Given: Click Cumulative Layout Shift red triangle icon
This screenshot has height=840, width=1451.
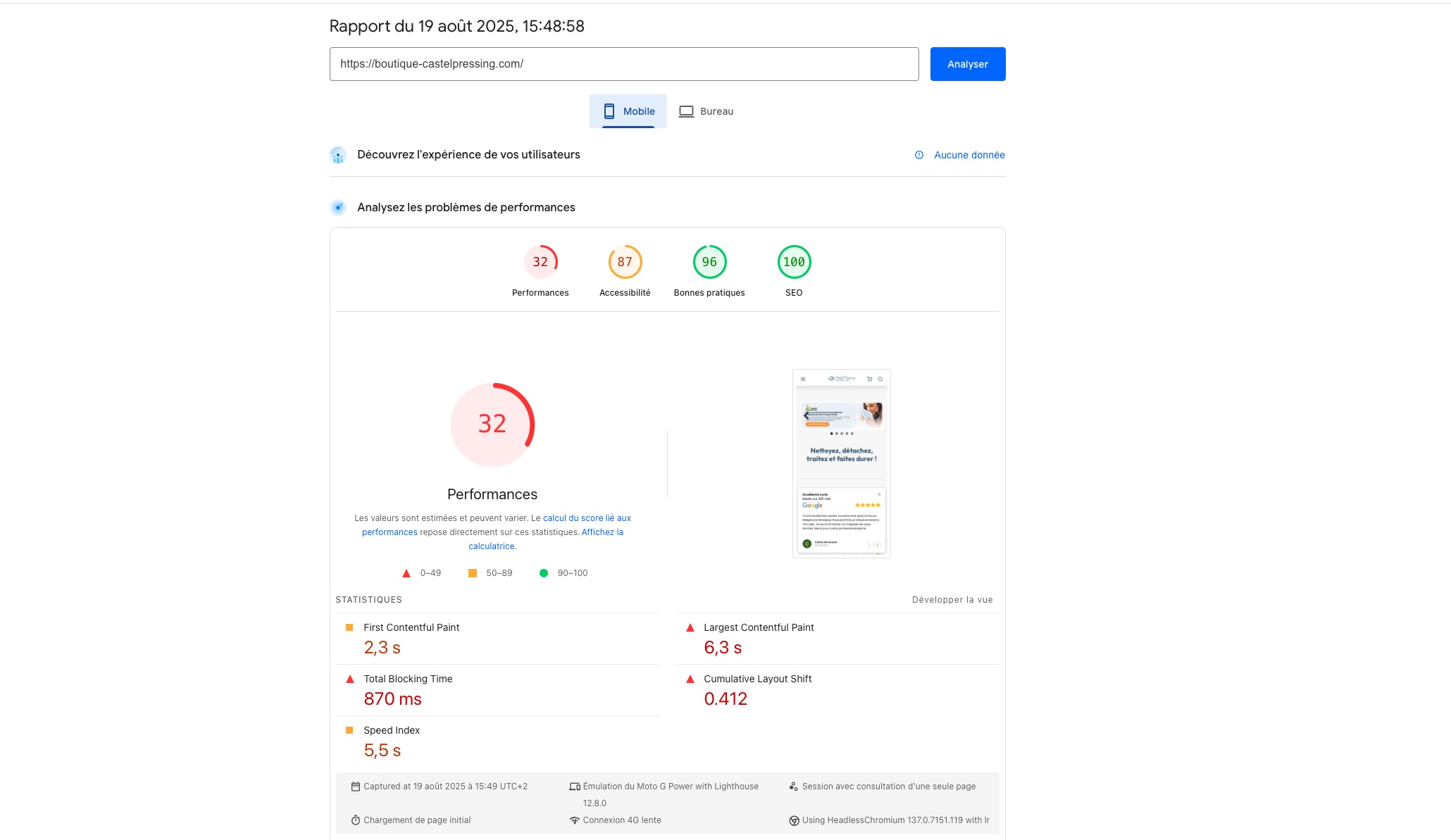Looking at the screenshot, I should pos(690,679).
